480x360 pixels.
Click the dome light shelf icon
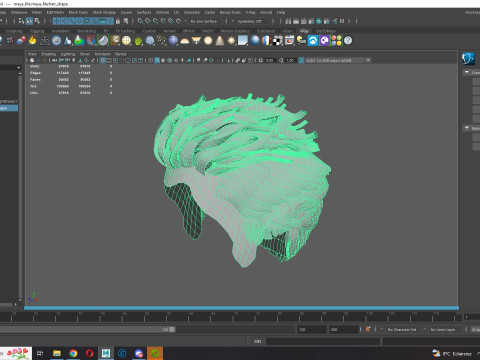(x=185, y=41)
